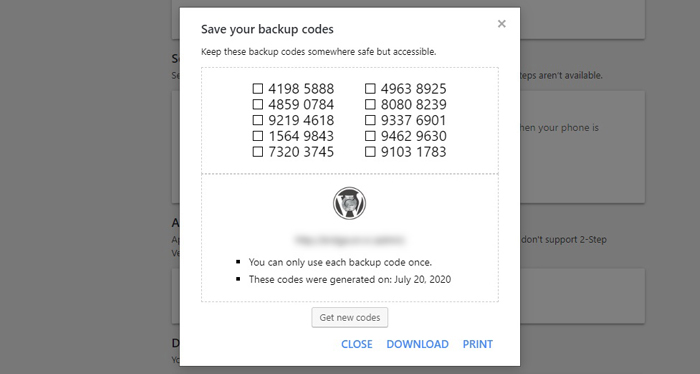Check the box beside 9103 1783
Viewport: 700px width, 374px height.
tap(370, 152)
